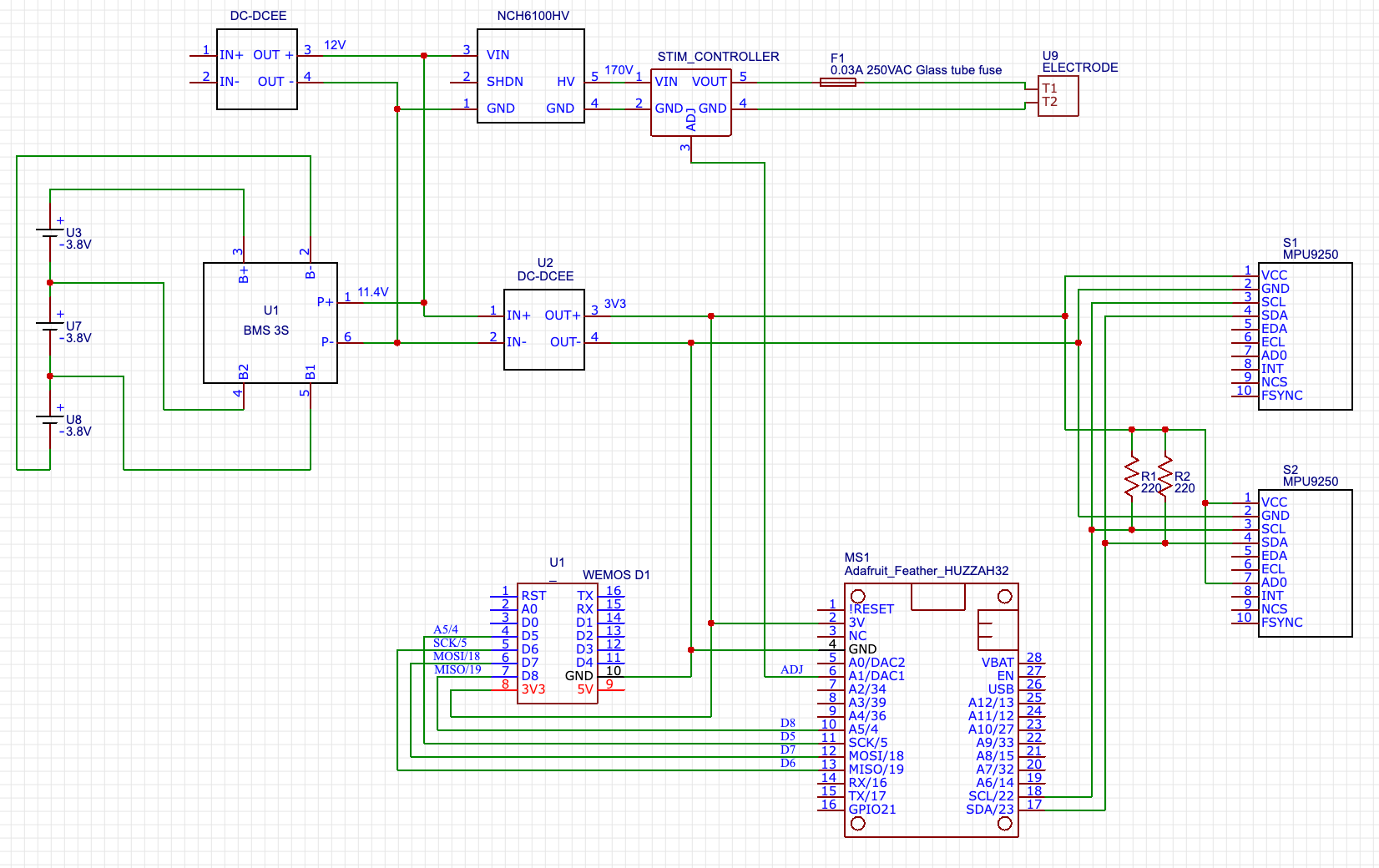Click the VBAT pin label on HUZZAH32
This screenshot has height=868, width=1379.
click(998, 663)
